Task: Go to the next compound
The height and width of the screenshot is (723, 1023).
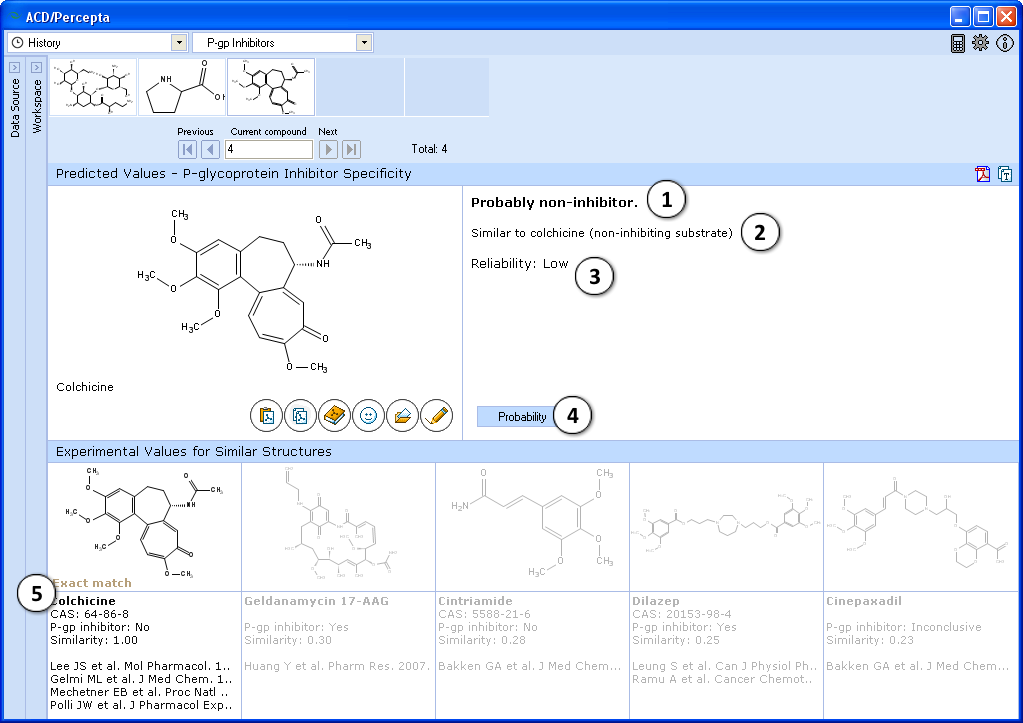Action: (x=328, y=149)
